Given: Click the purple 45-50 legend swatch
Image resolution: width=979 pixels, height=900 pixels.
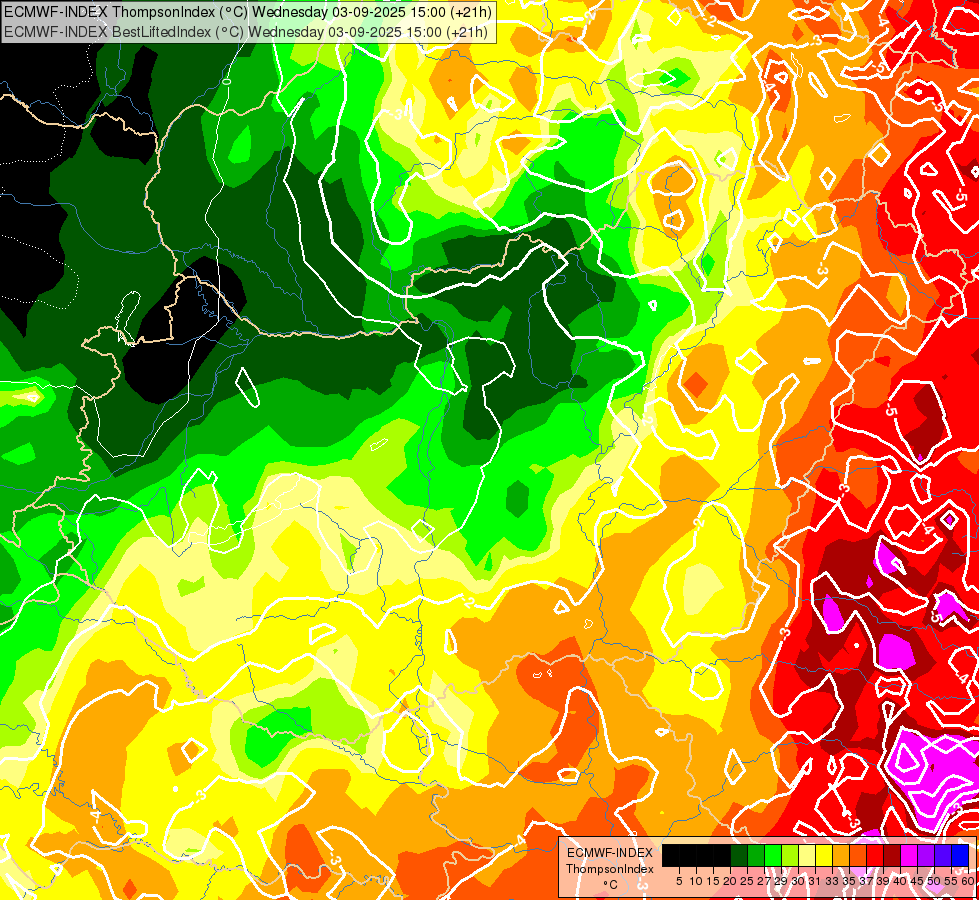Looking at the screenshot, I should tap(926, 855).
